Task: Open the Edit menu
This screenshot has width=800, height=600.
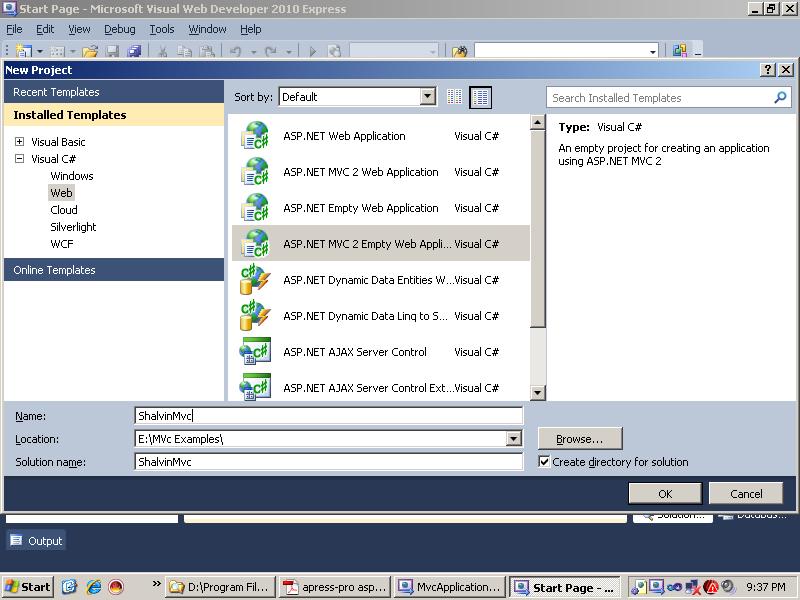Action: point(45,29)
